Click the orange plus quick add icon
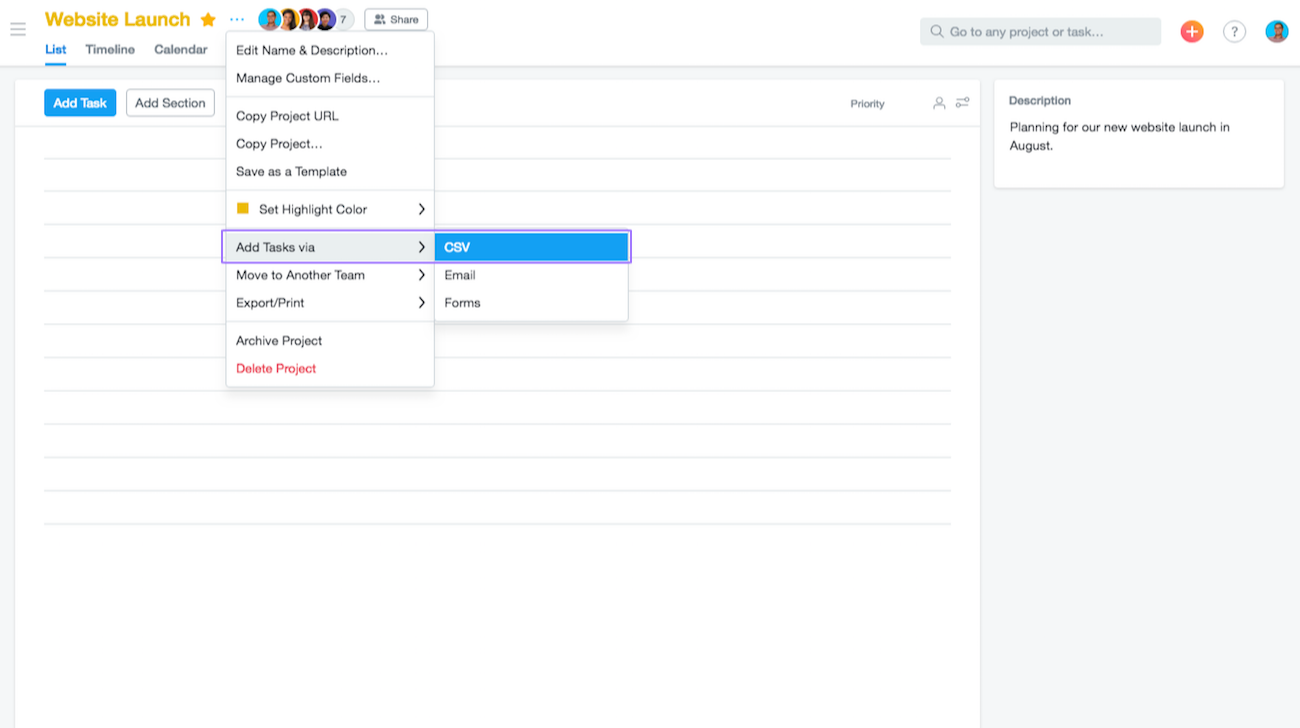Image resolution: width=1300 pixels, height=728 pixels. 1191,32
